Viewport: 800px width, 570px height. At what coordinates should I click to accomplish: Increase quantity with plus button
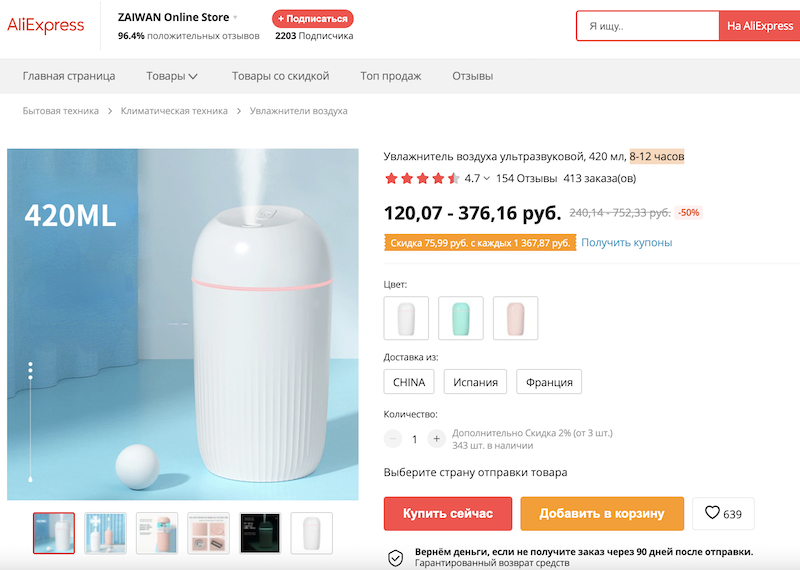click(436, 439)
